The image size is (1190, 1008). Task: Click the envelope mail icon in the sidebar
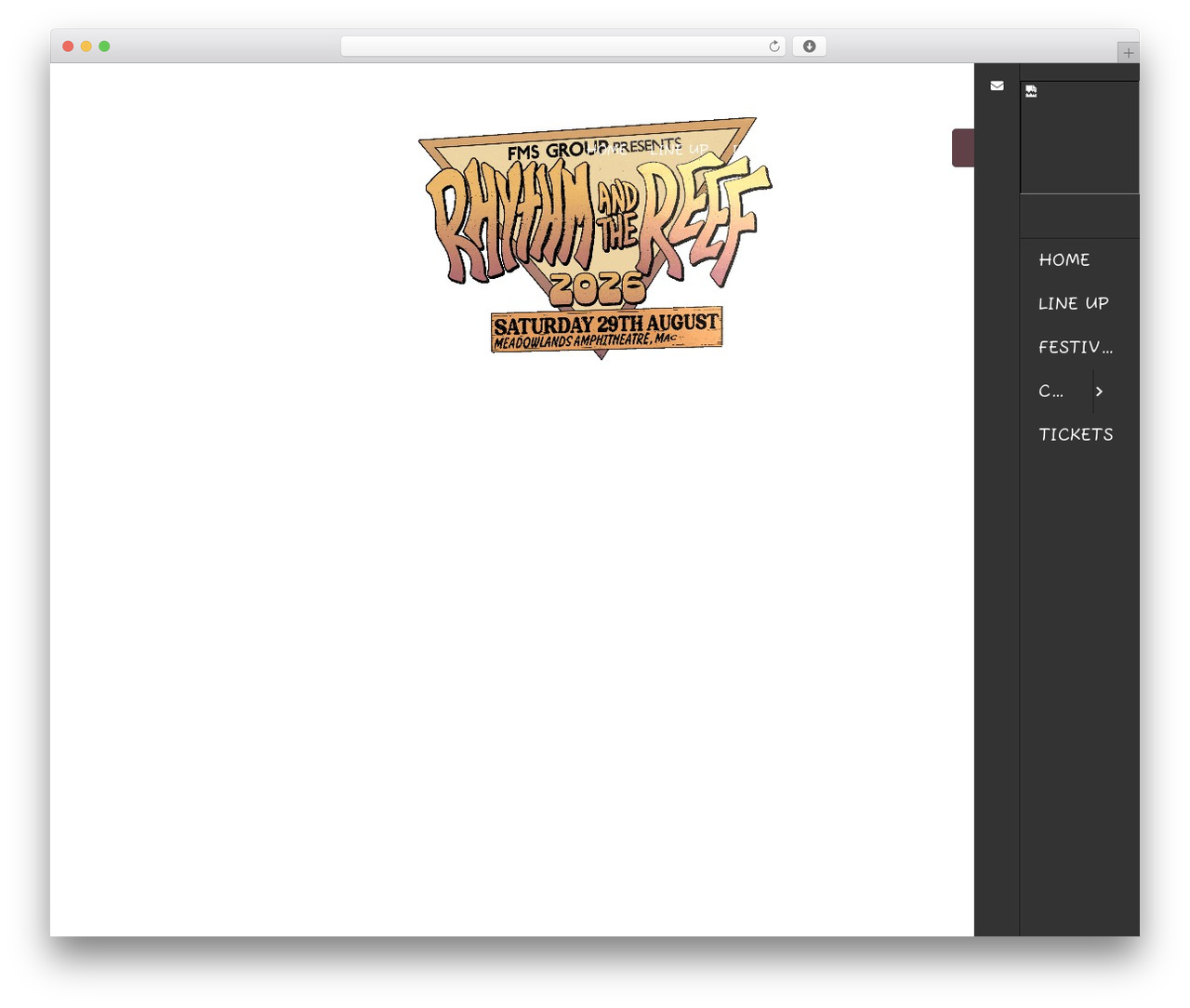coord(997,86)
